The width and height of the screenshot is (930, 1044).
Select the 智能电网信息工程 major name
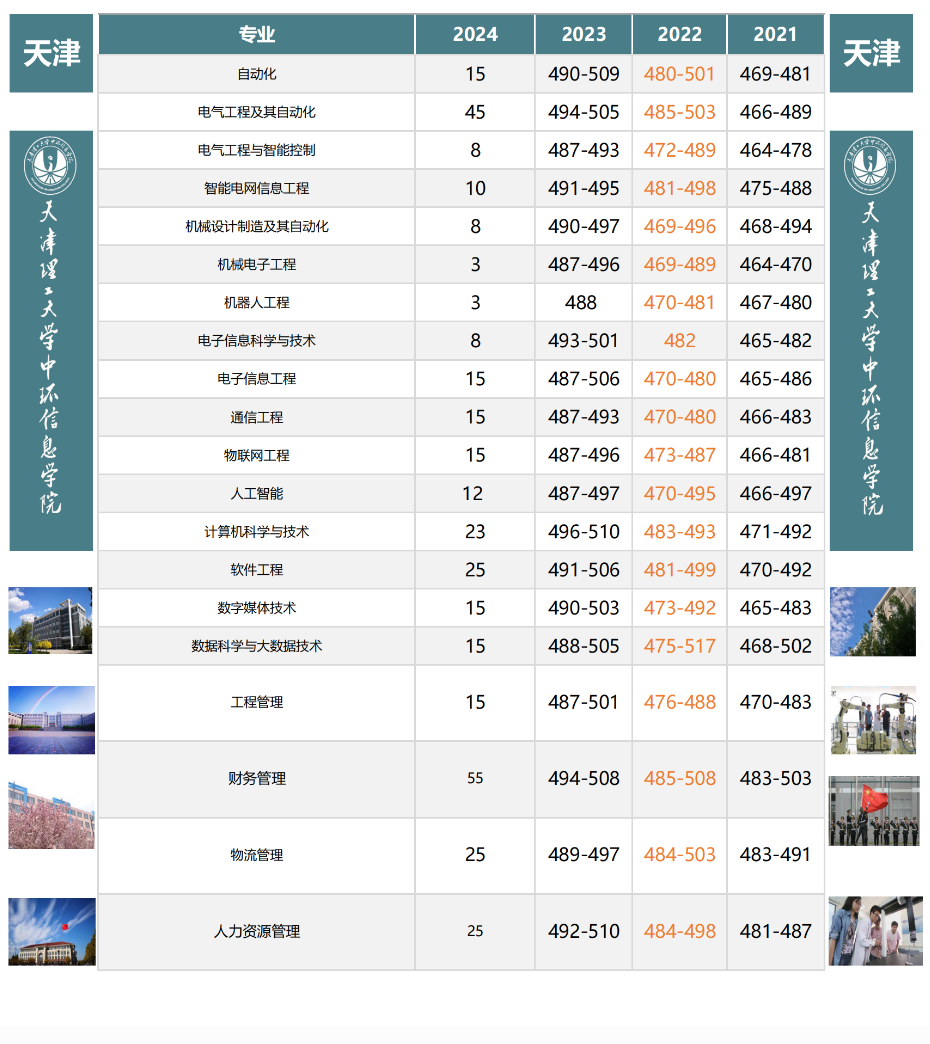pyautogui.click(x=257, y=188)
